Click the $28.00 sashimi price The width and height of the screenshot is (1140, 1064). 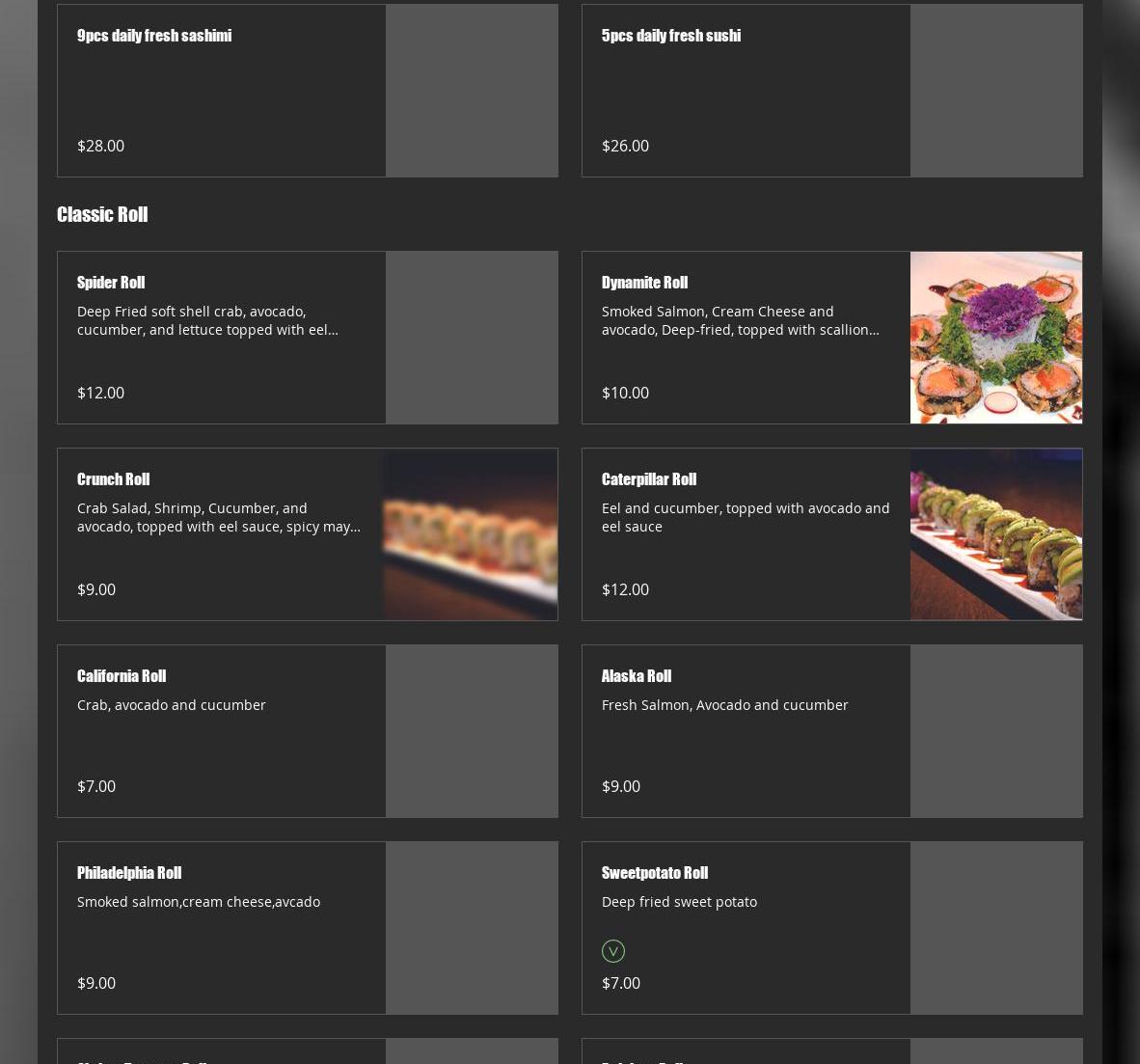point(101,146)
